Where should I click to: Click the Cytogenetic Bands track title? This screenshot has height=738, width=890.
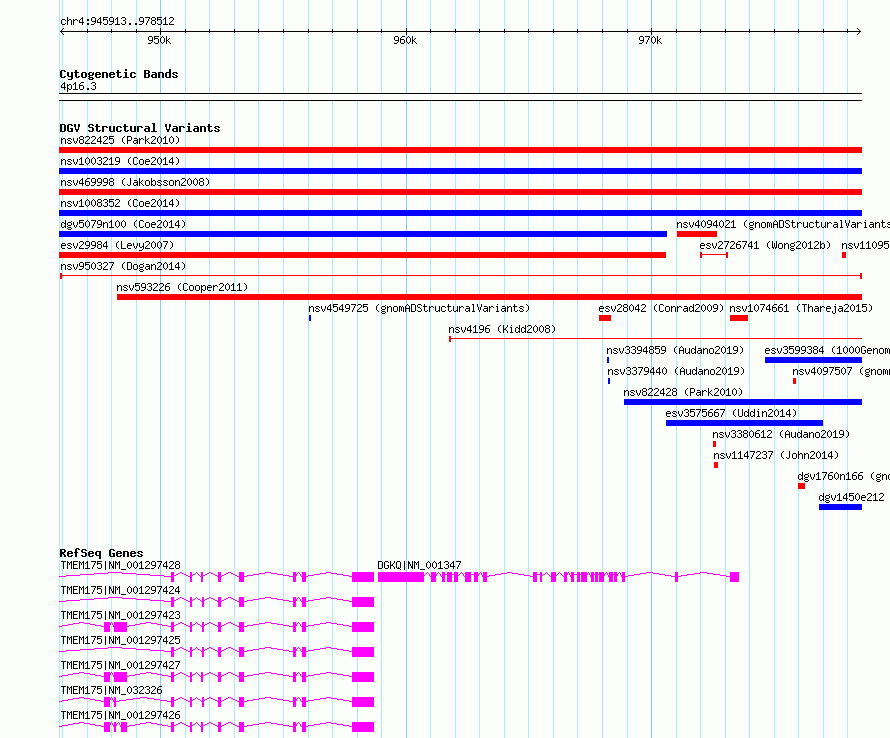tap(119, 74)
